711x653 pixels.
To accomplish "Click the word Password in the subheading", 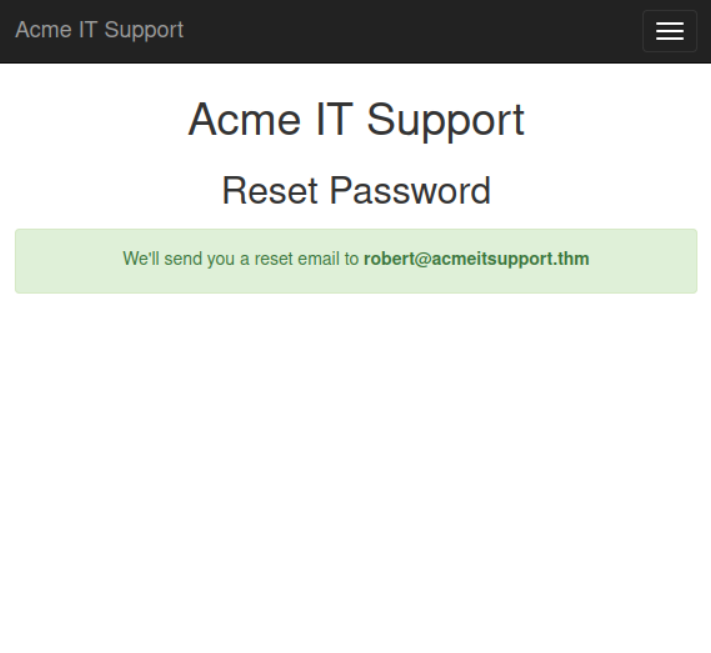I will pyautogui.click(x=410, y=190).
